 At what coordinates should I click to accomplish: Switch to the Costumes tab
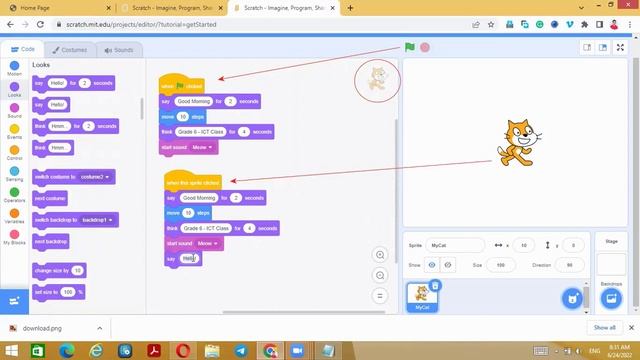[70, 50]
